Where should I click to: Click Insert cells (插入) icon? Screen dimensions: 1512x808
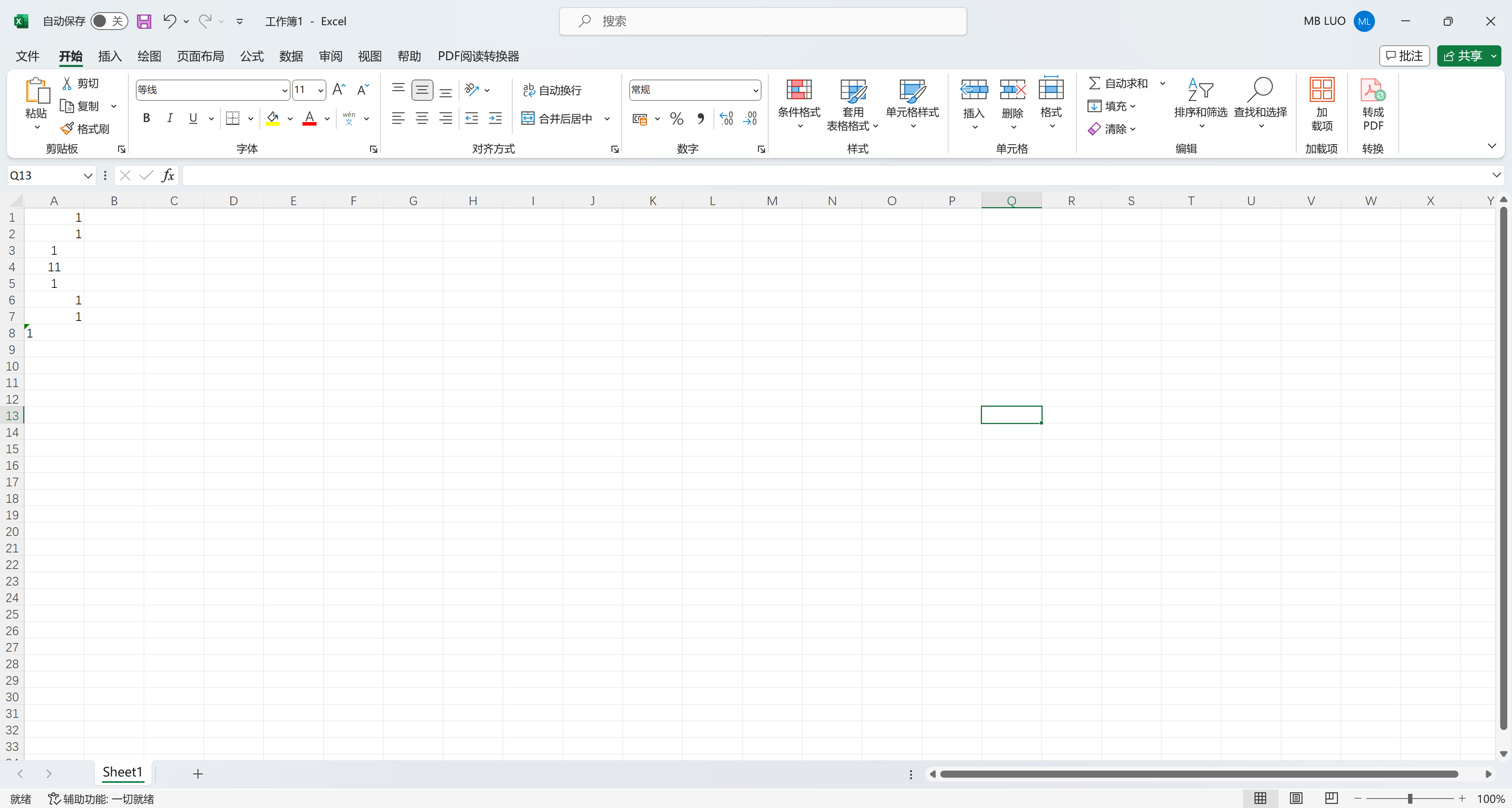pyautogui.click(x=974, y=90)
